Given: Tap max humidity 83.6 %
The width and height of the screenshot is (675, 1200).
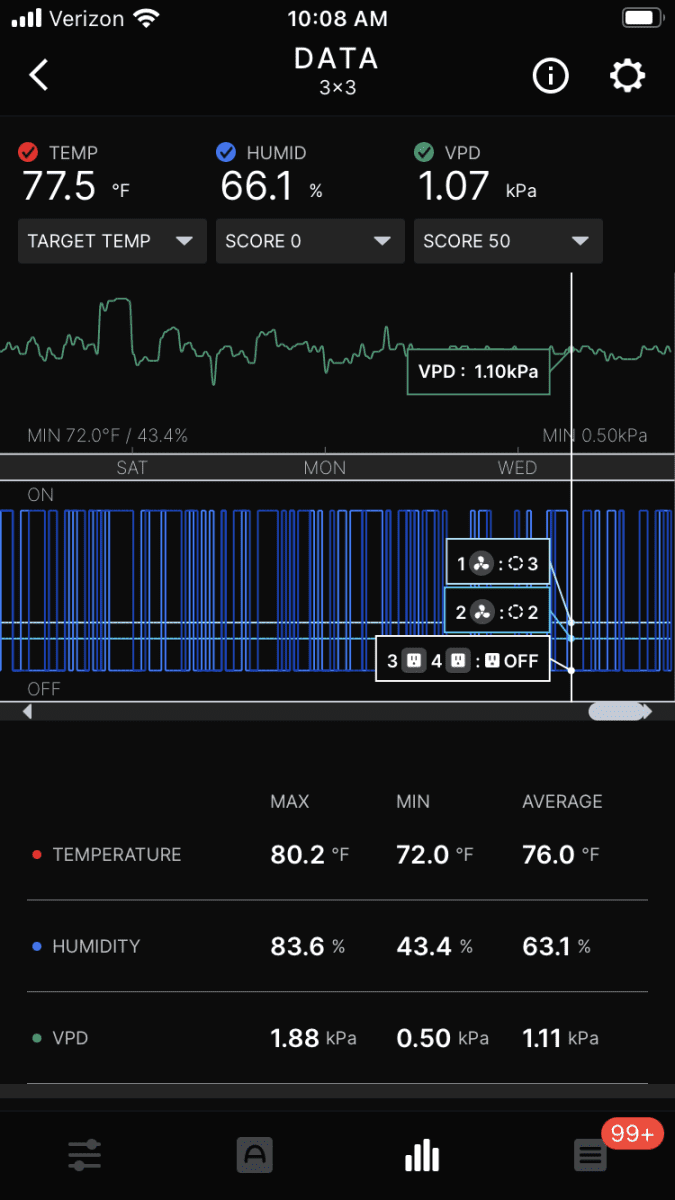Looking at the screenshot, I should click(308, 946).
